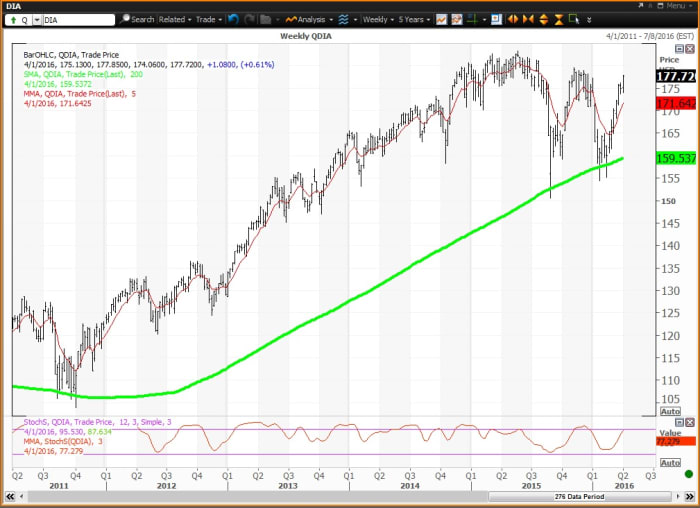Click the blue wavy lines chart-type icon

coord(343,20)
